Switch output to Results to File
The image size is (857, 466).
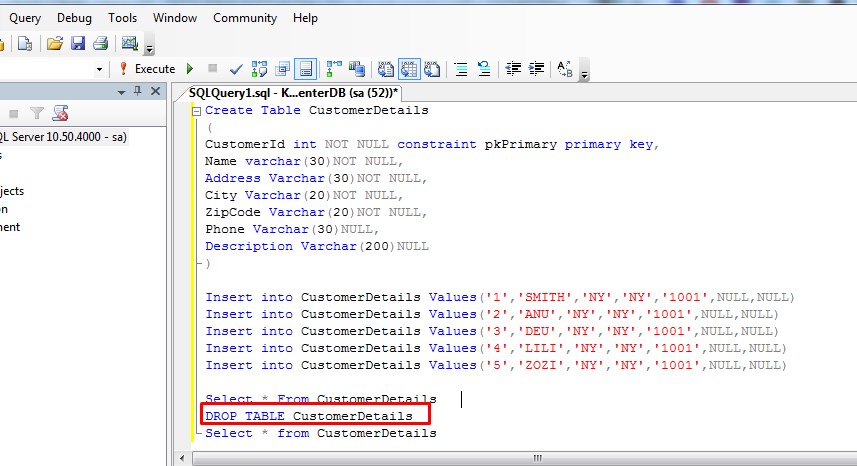tap(432, 69)
